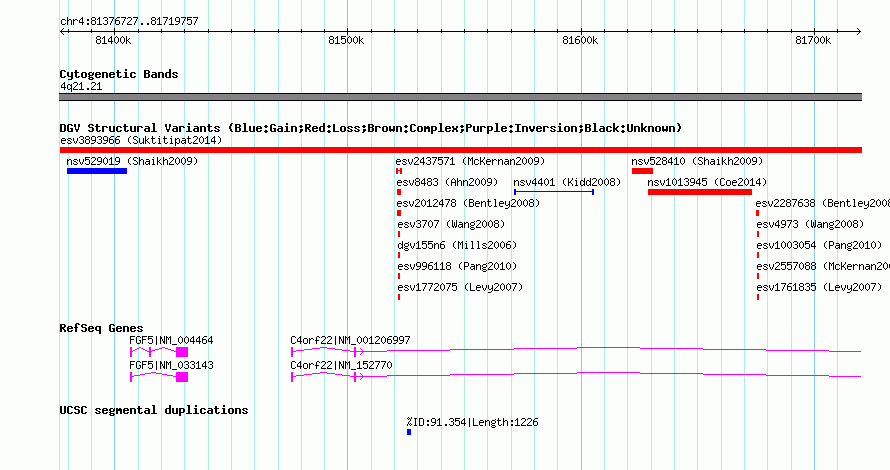Click the UCSC segmental duplications track title
The width and height of the screenshot is (890, 470).
click(154, 410)
